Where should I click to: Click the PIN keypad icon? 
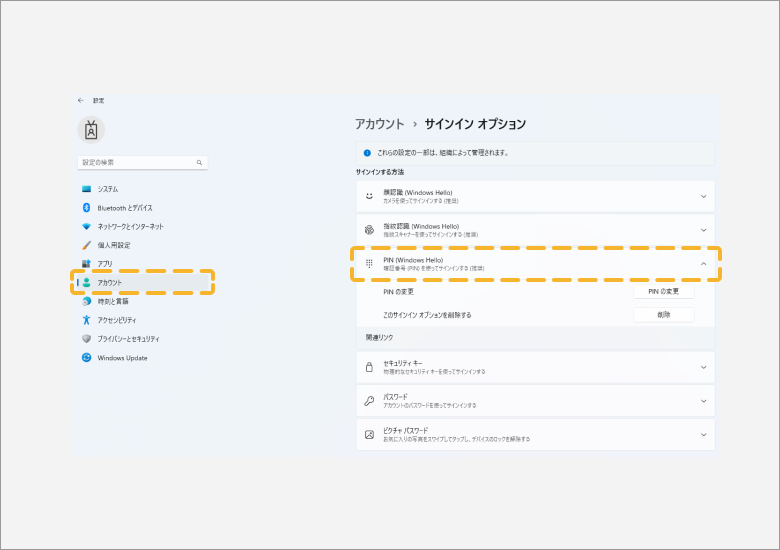pos(369,263)
